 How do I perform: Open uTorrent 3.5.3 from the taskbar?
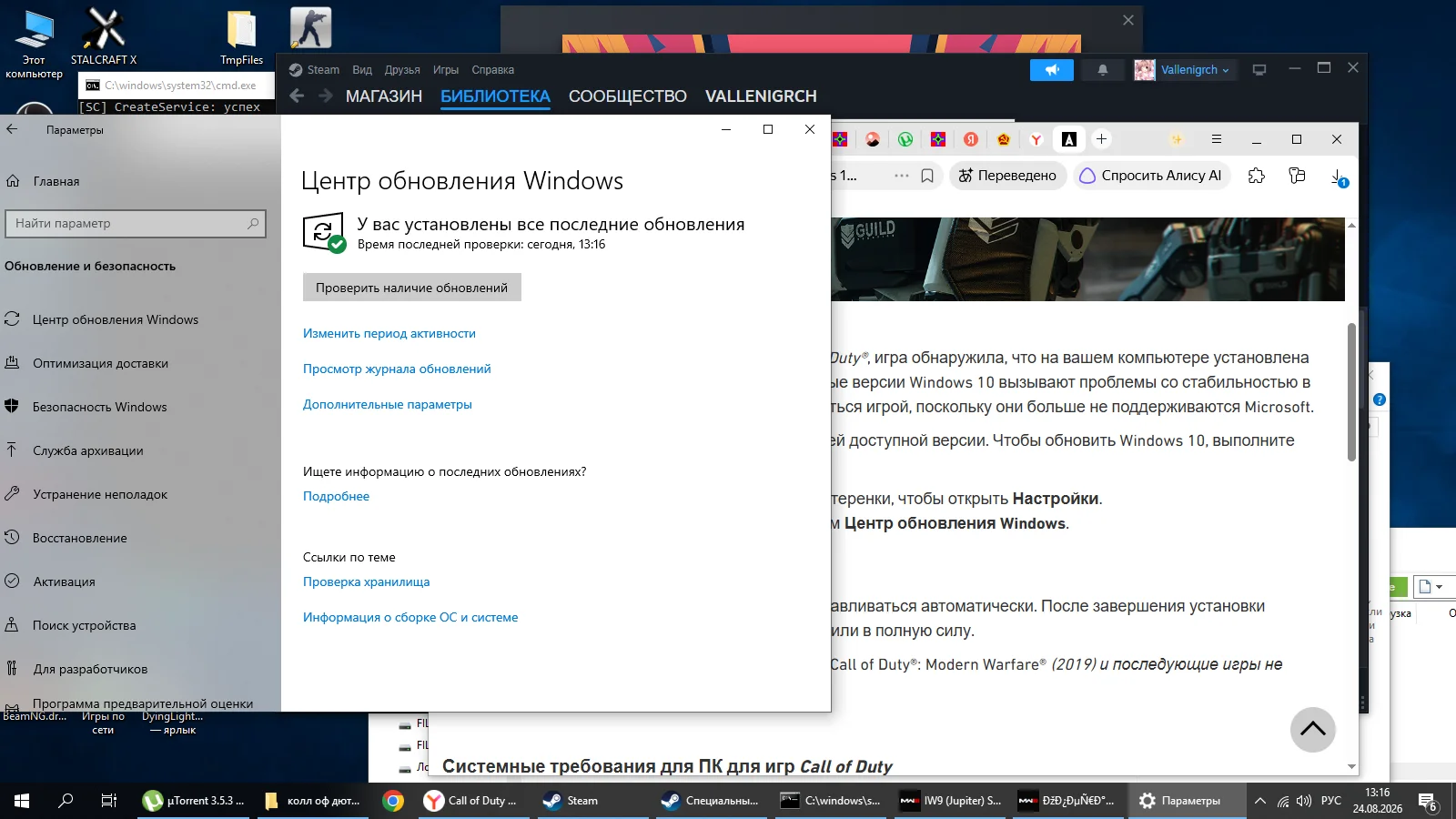click(x=194, y=801)
